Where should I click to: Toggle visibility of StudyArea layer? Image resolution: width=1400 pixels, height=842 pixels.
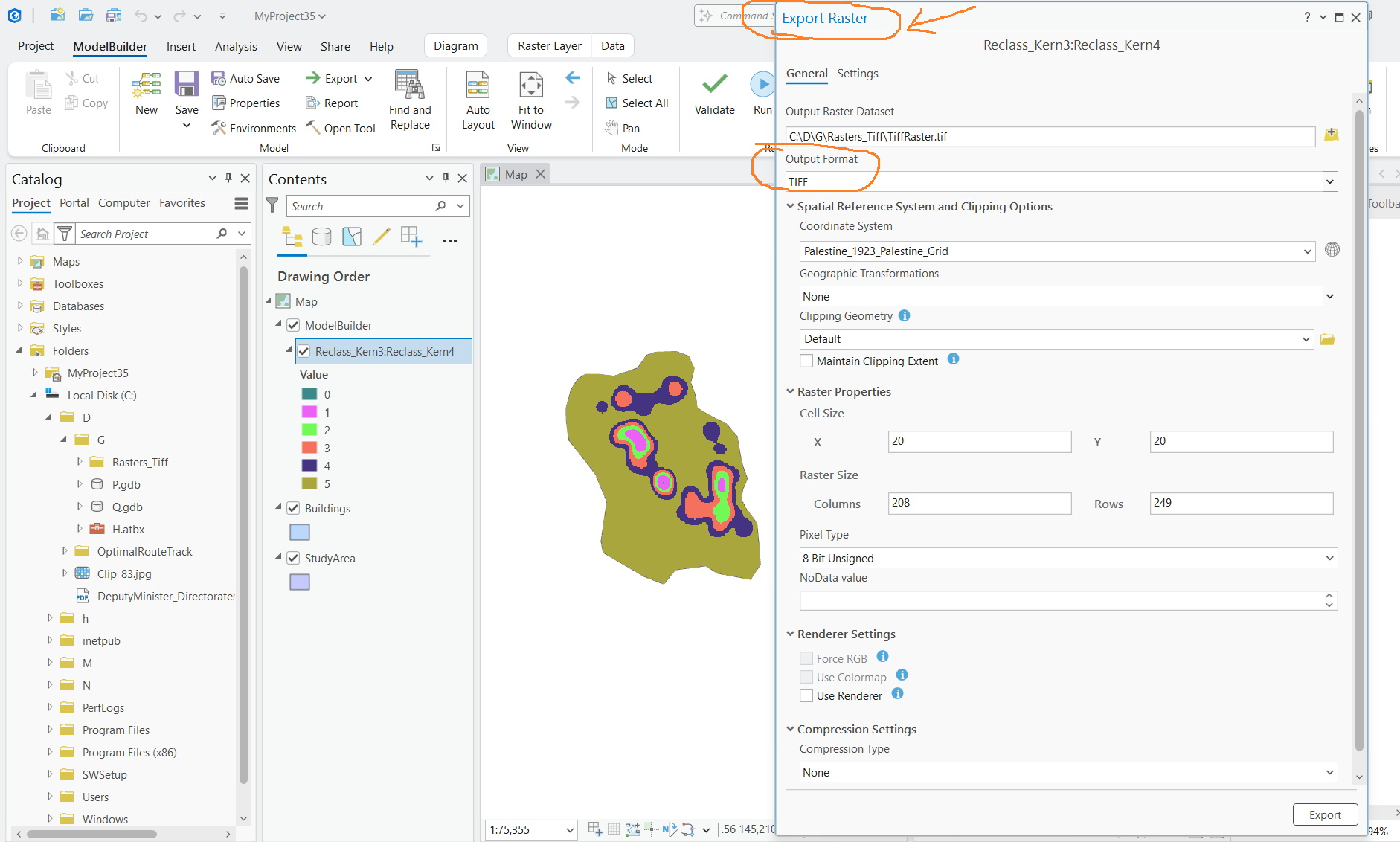[293, 558]
